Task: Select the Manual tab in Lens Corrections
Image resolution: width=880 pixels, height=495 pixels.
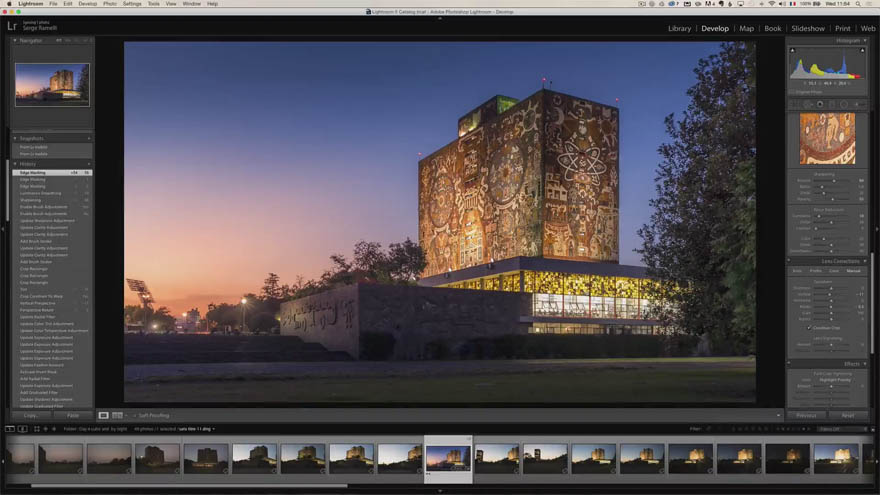Action: click(x=854, y=271)
